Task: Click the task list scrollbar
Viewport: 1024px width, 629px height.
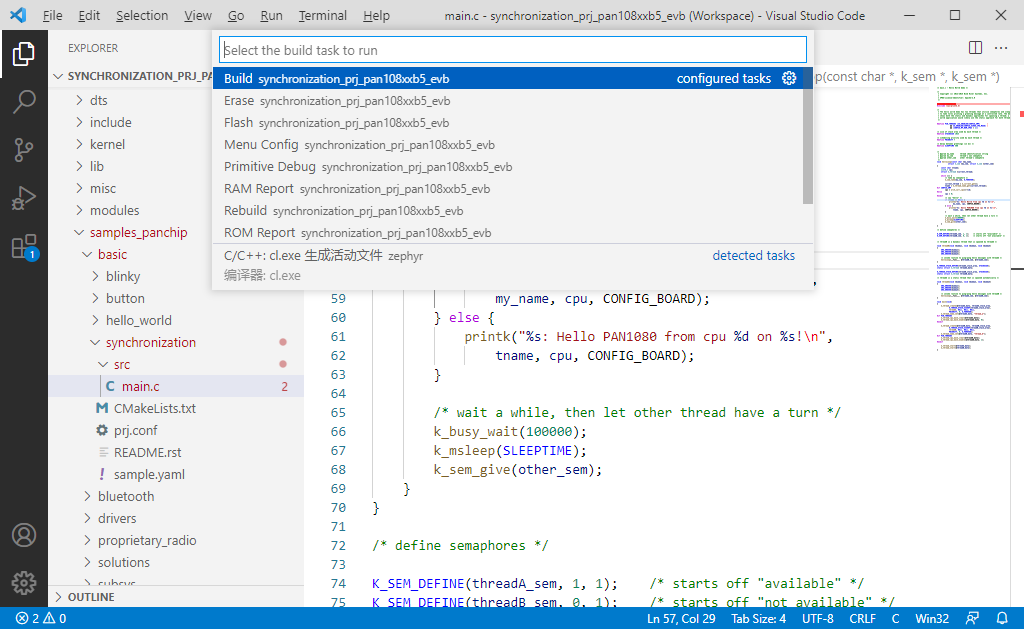Action: click(x=808, y=136)
